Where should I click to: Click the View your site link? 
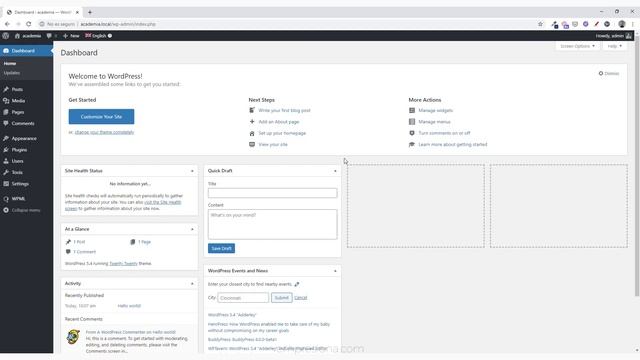[273, 144]
